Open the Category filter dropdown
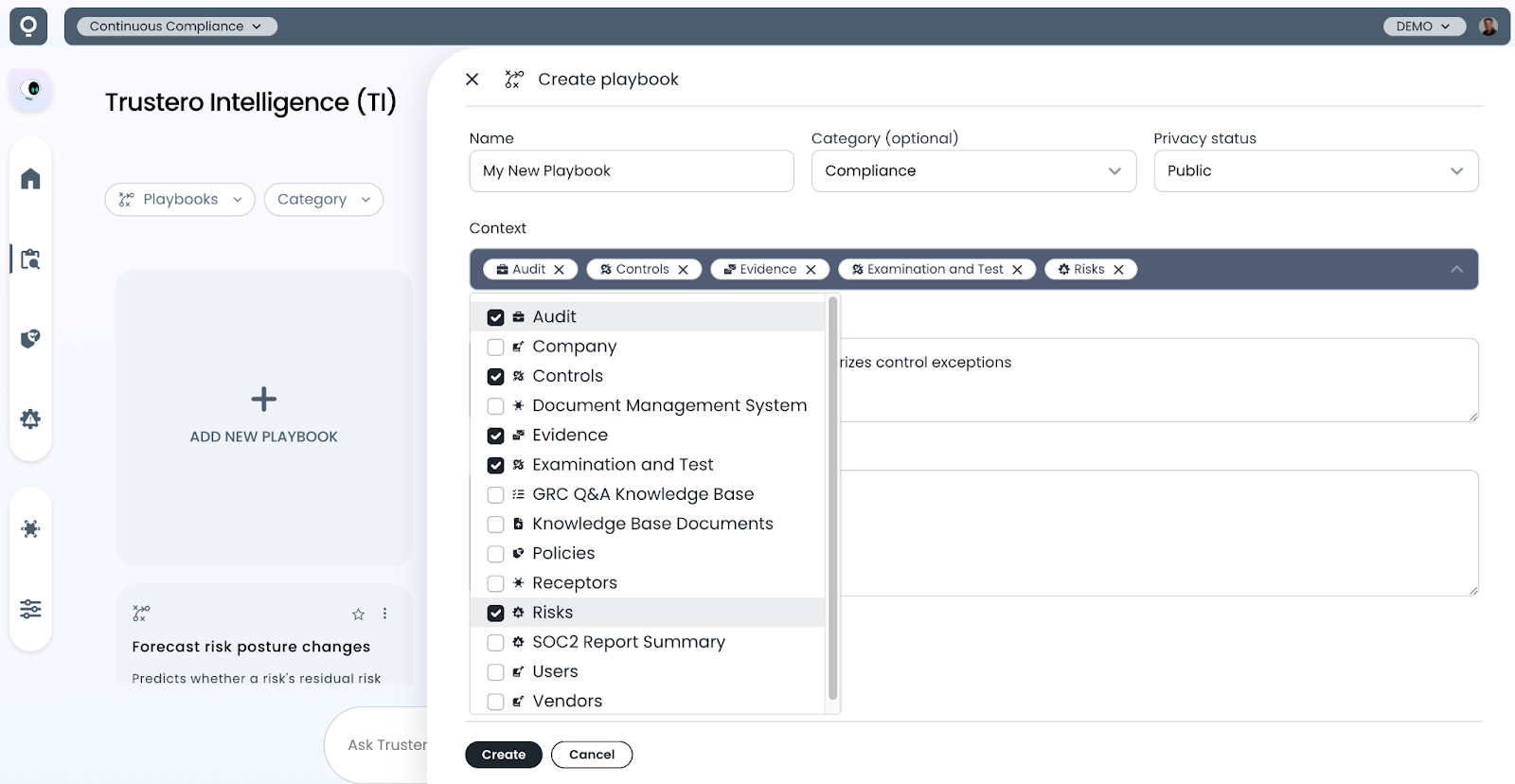The height and width of the screenshot is (784, 1515). (x=323, y=200)
